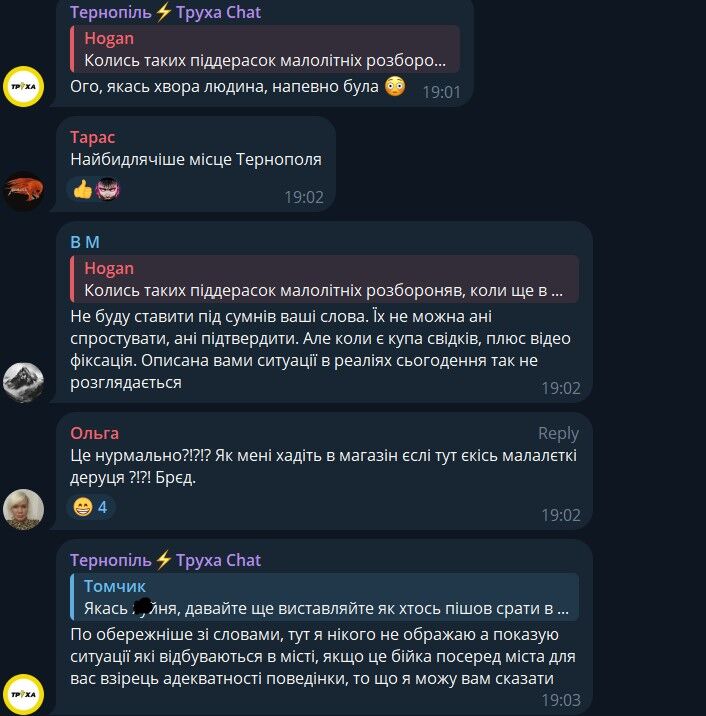The height and width of the screenshot is (716, 706).
Task: Click the 19:02 timestamp on Ольга's message
Action: click(561, 515)
